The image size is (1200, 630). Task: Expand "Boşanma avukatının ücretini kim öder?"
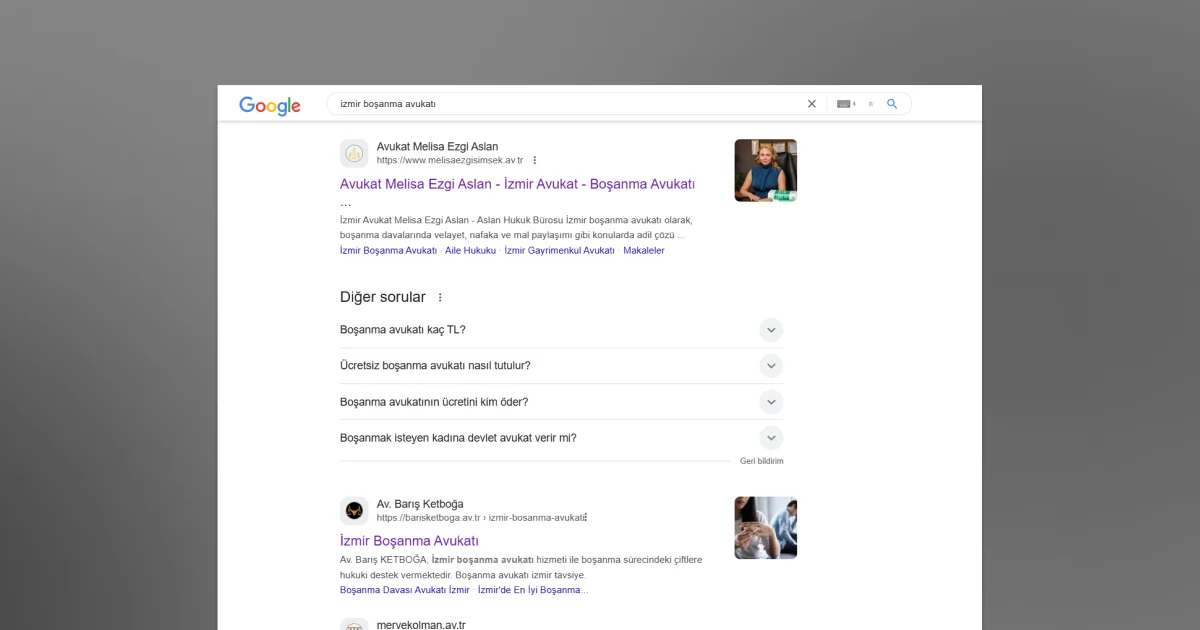pyautogui.click(x=771, y=402)
